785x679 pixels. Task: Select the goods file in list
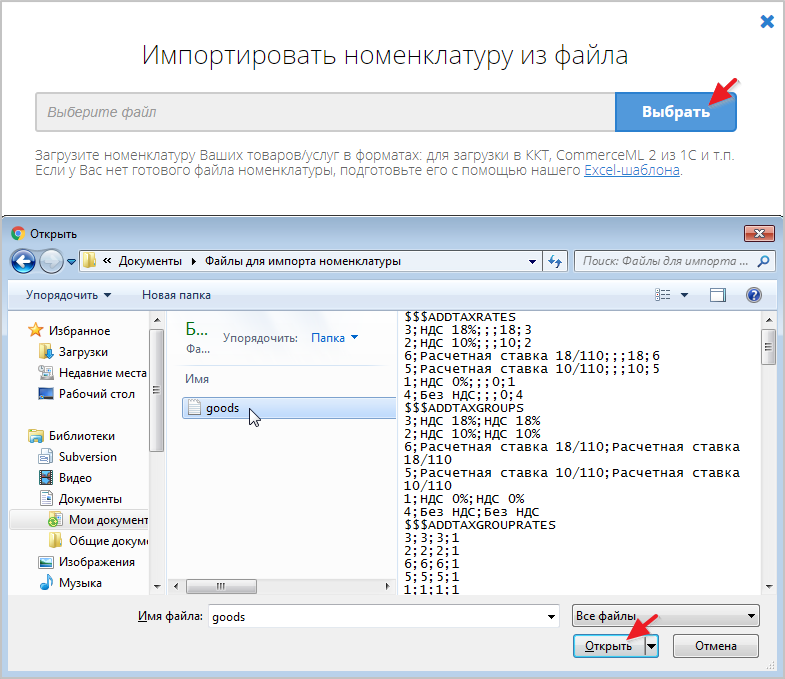[x=222, y=408]
